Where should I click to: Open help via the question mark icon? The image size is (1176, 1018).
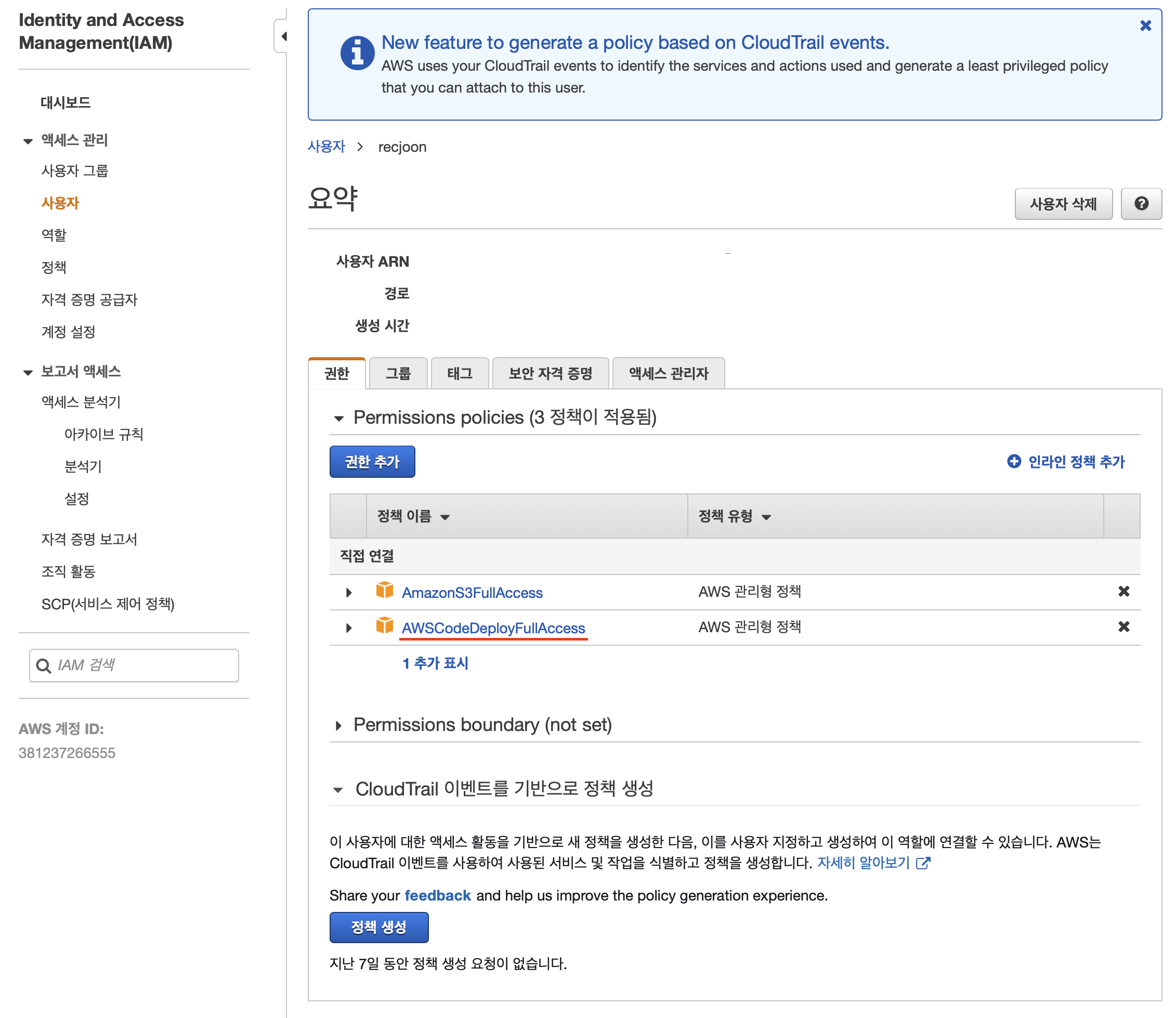point(1141,203)
